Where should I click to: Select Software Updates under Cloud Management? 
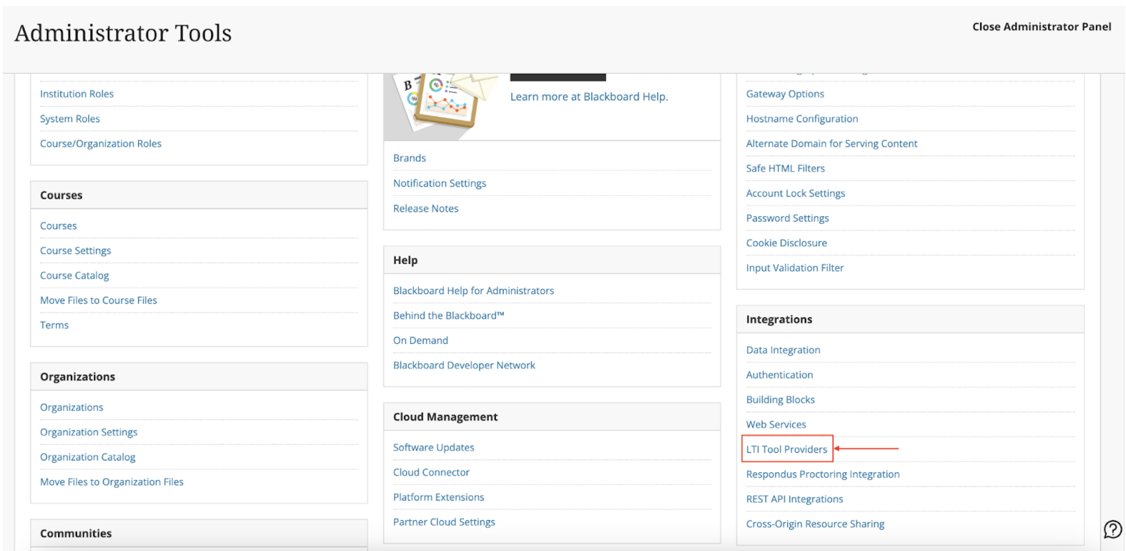pyautogui.click(x=433, y=448)
